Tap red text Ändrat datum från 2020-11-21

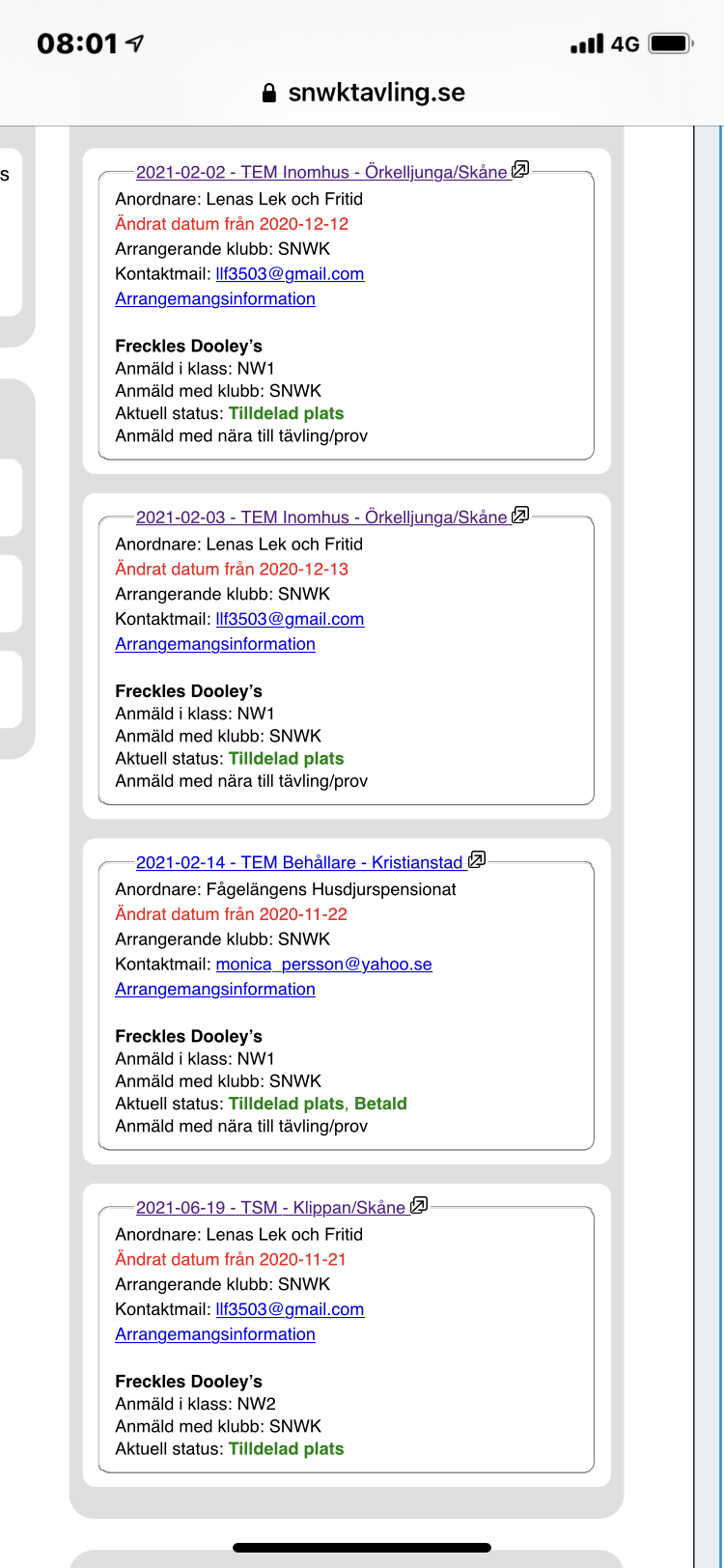coord(231,1259)
